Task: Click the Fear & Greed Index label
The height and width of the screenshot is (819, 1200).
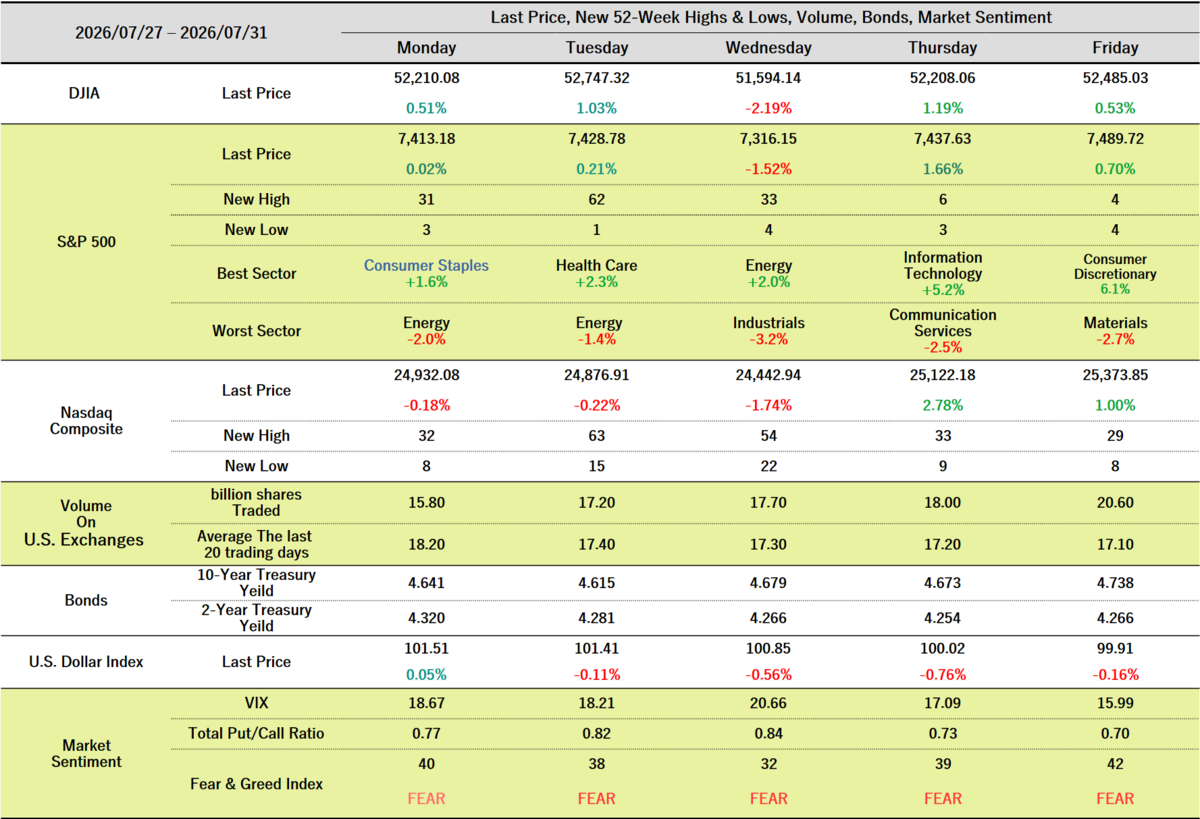Action: 256,784
